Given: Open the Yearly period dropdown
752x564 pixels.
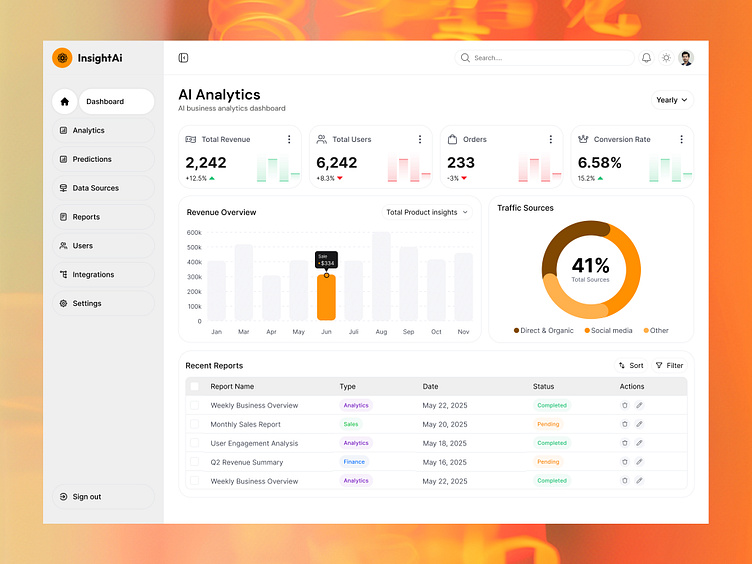Looking at the screenshot, I should [672, 100].
